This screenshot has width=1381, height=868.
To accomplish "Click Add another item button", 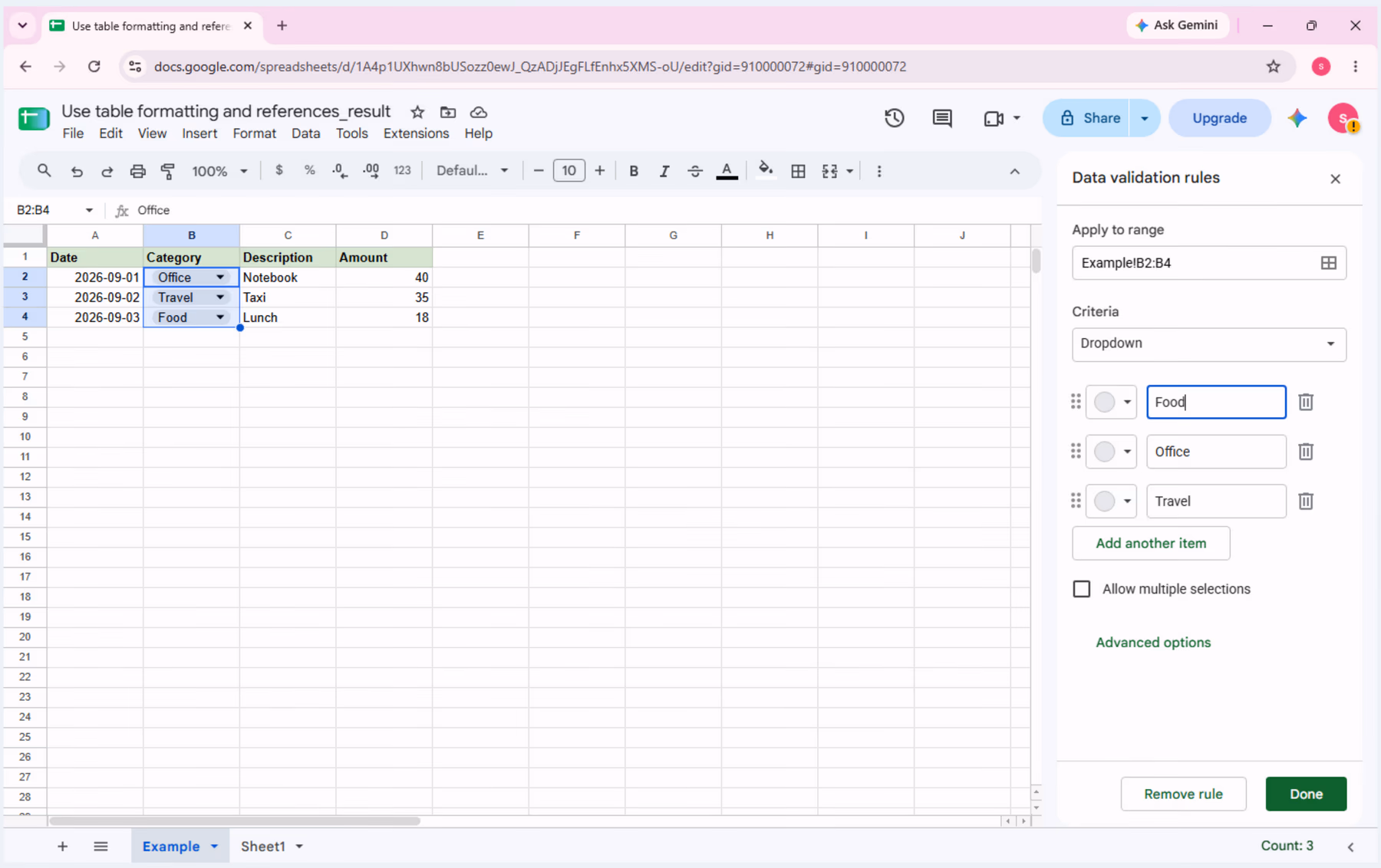I will [x=1151, y=543].
